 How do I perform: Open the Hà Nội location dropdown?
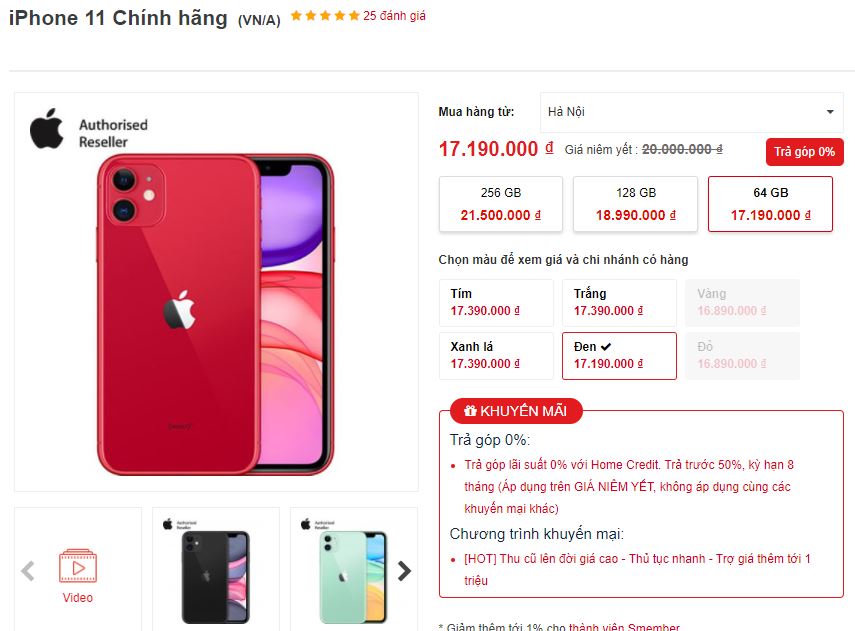[691, 112]
